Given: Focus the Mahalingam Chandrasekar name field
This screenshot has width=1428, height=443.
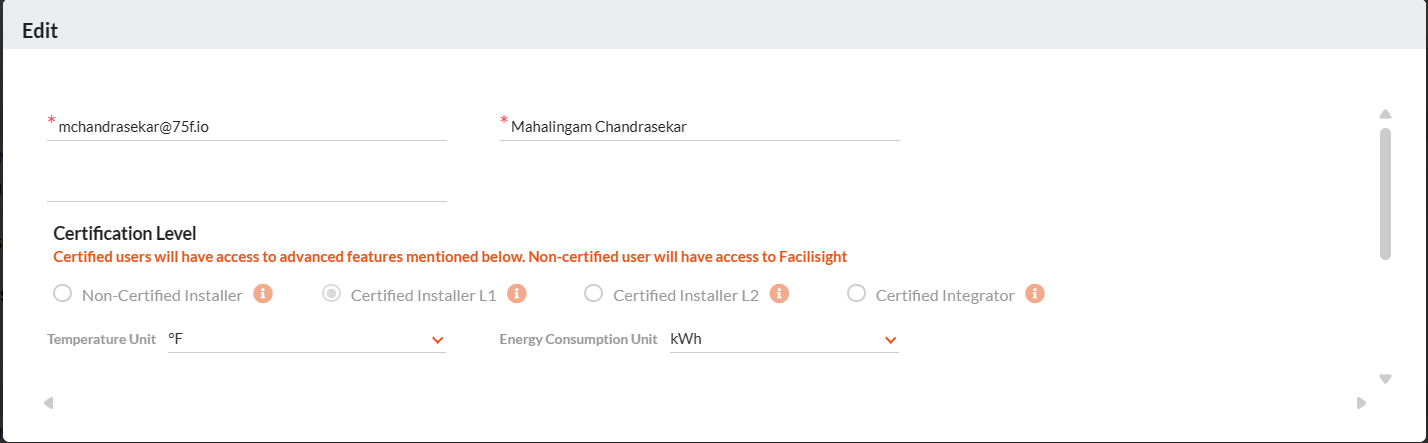Looking at the screenshot, I should click(700, 127).
